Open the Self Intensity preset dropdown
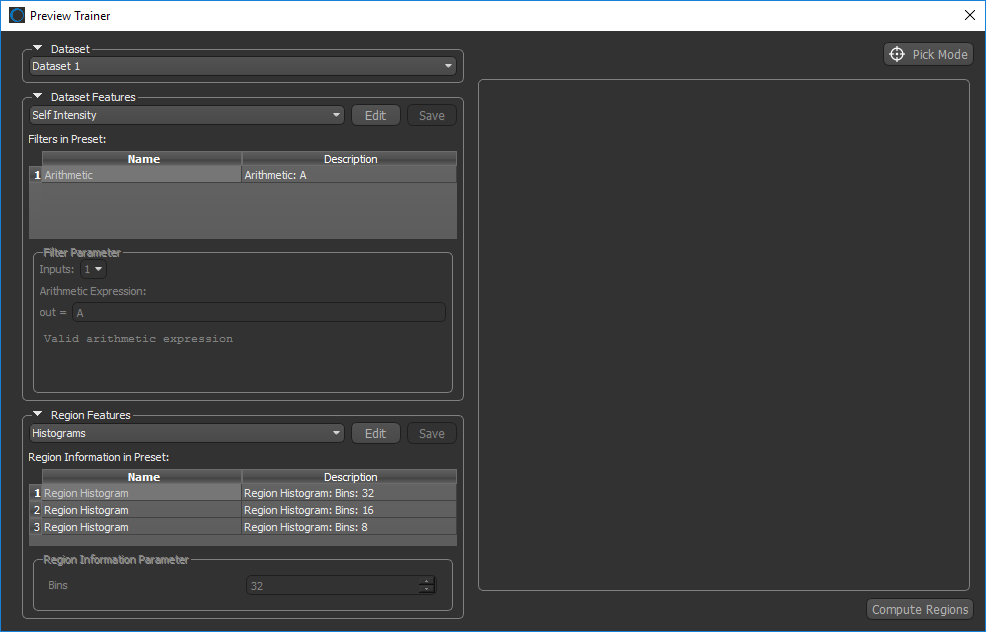The height and width of the screenshot is (632, 986). (x=187, y=115)
